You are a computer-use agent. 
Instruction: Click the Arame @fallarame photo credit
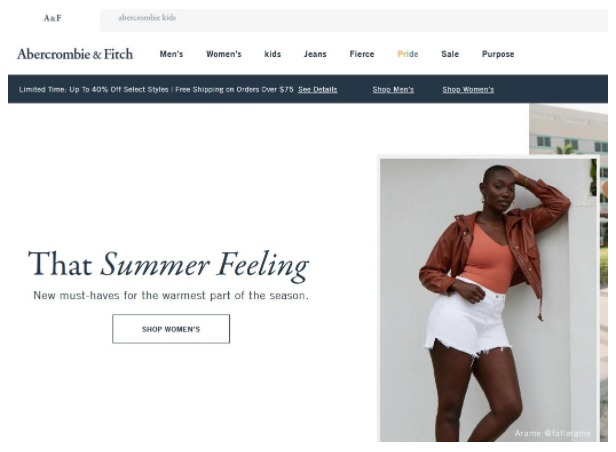point(552,433)
